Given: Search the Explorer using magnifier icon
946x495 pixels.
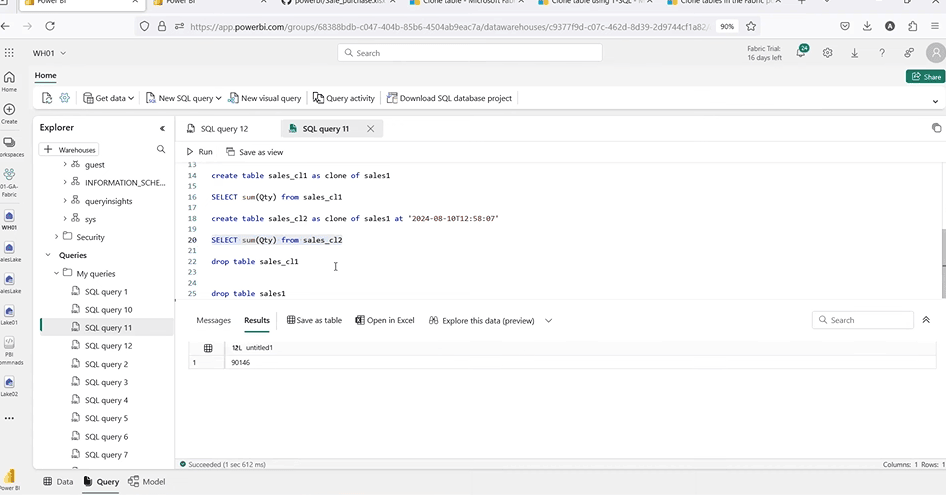Looking at the screenshot, I should (x=160, y=149).
